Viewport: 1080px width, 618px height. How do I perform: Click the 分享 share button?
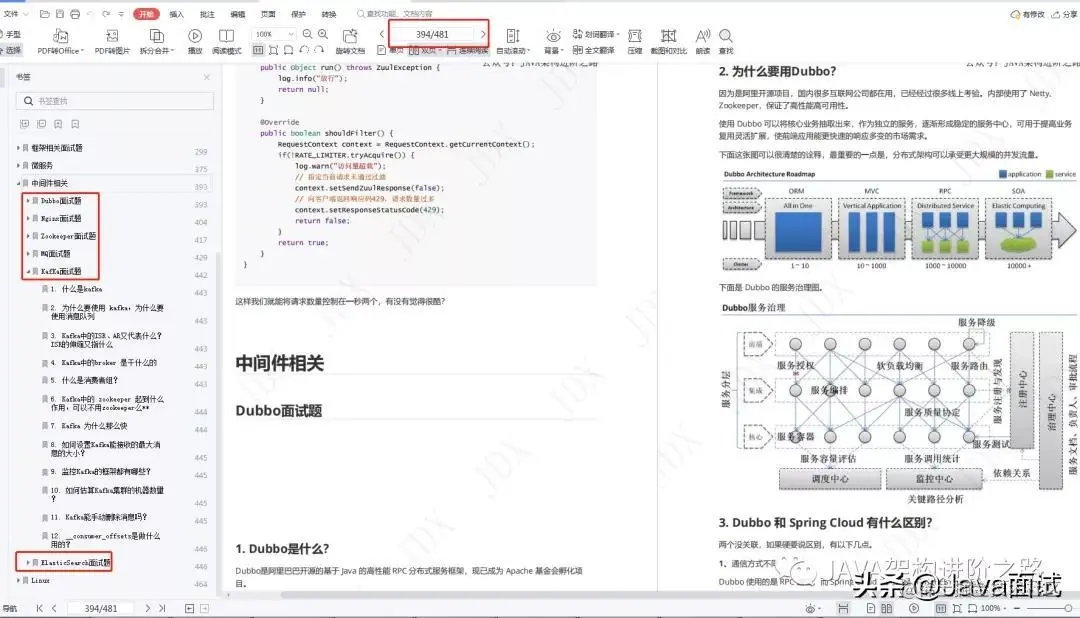tap(1064, 14)
